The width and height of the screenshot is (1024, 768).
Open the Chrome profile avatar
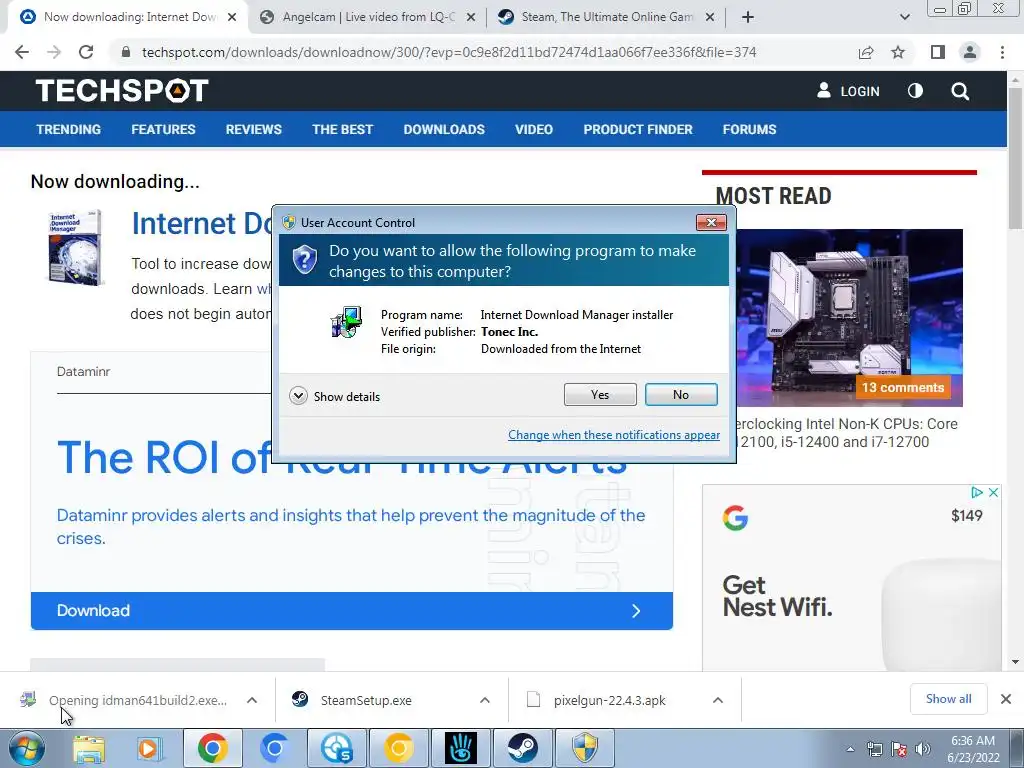click(970, 52)
